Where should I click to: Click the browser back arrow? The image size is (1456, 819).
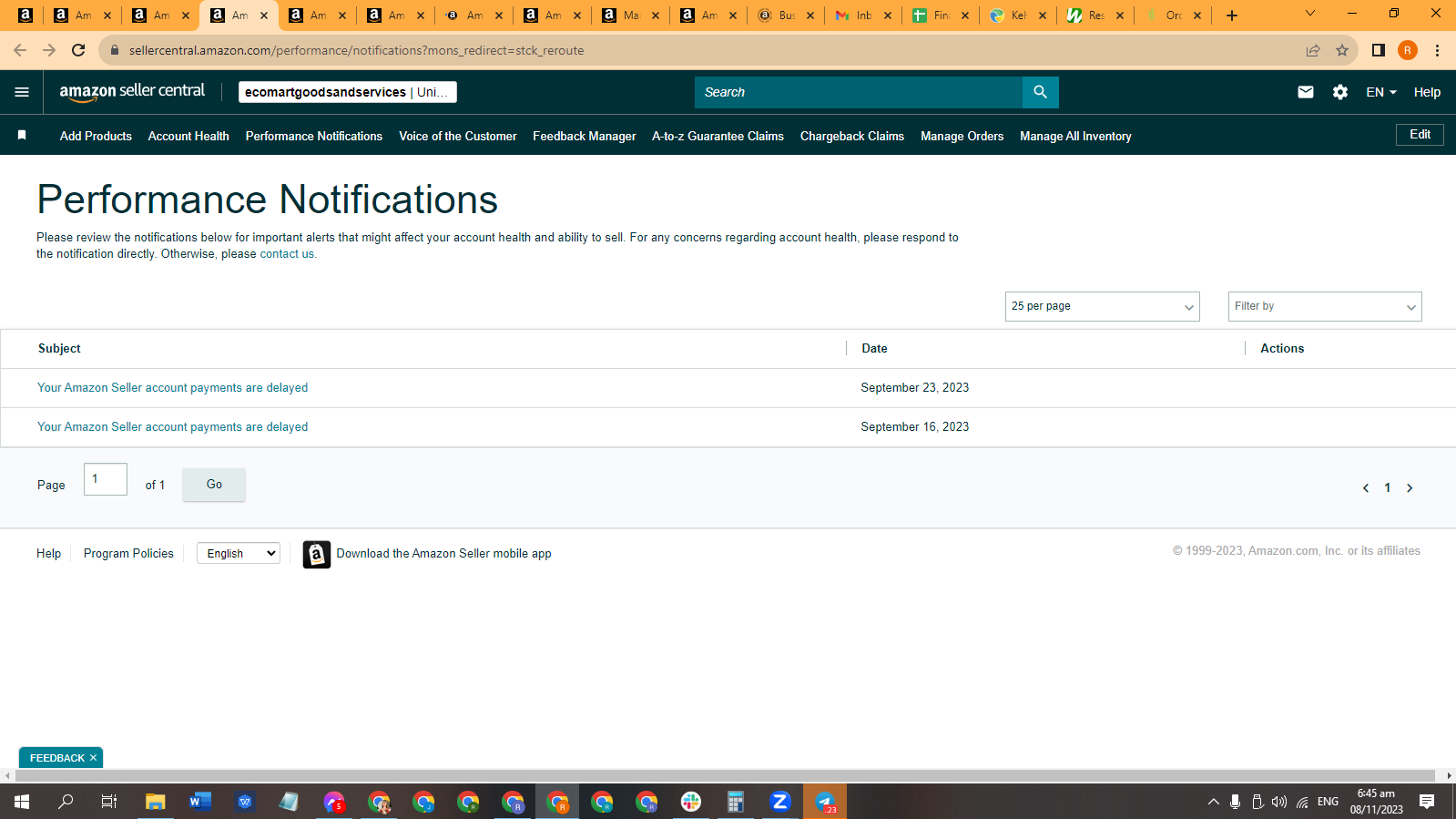pyautogui.click(x=20, y=50)
